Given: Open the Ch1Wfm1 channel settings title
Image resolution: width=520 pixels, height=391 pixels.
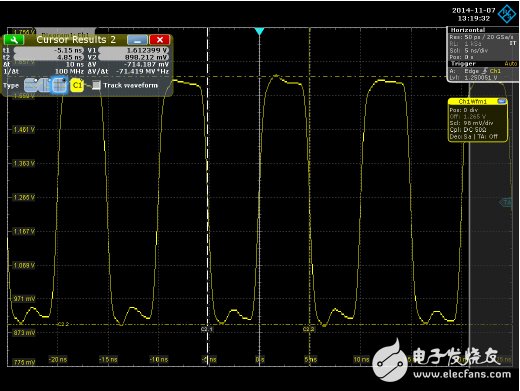Looking at the screenshot, I should click(473, 101).
